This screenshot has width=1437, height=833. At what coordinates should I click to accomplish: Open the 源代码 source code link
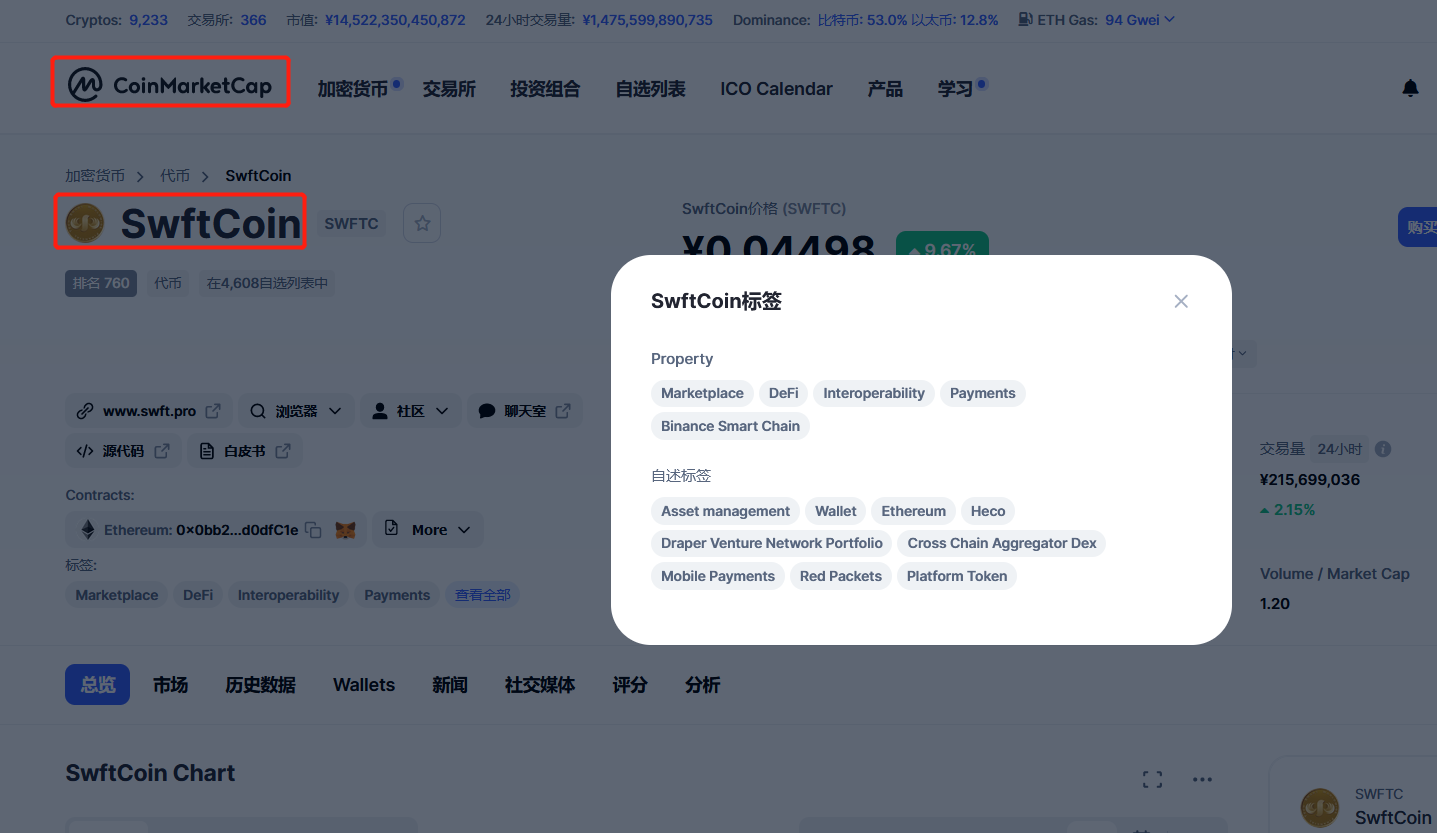pos(123,451)
